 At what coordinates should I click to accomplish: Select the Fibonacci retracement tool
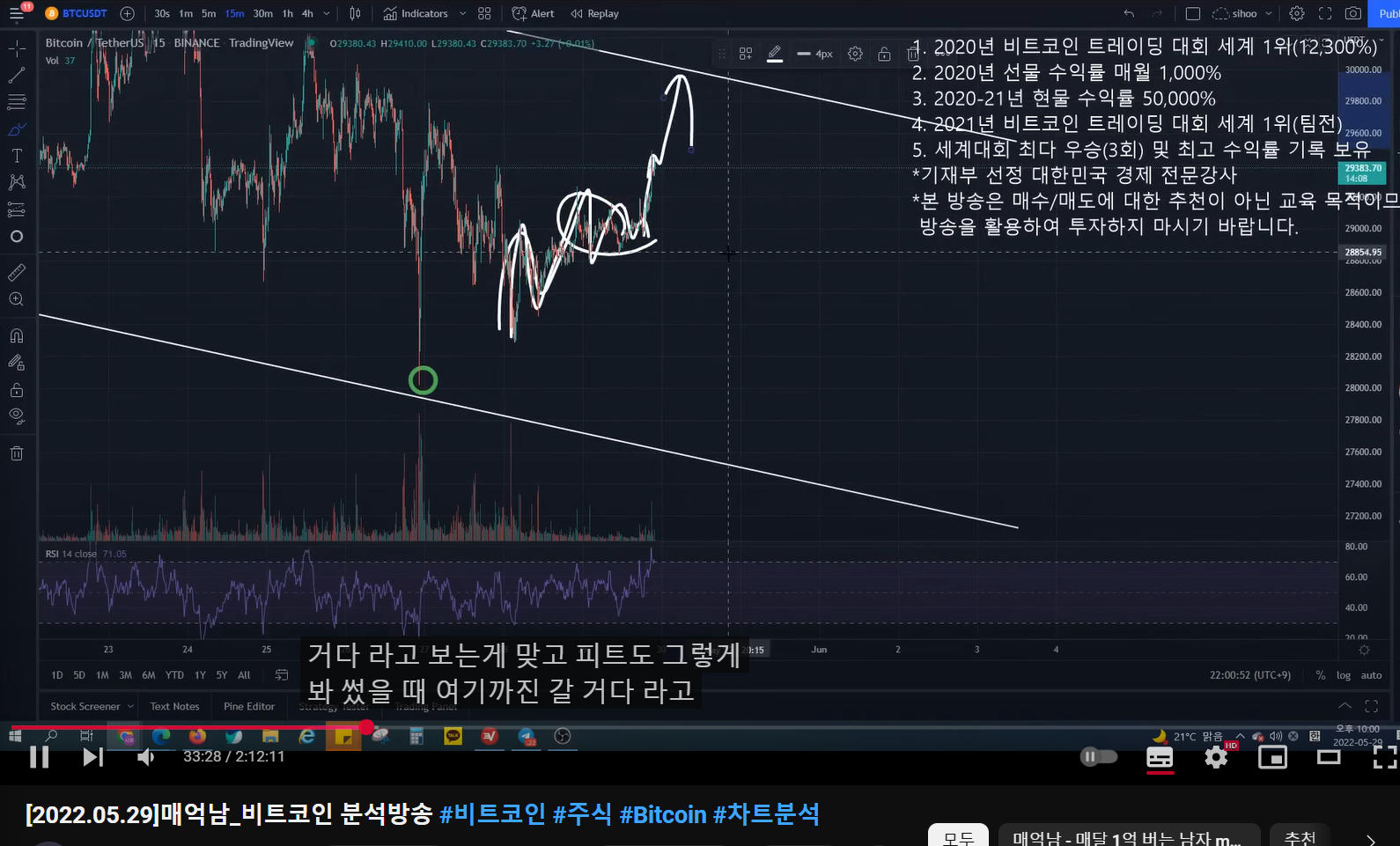(x=17, y=102)
